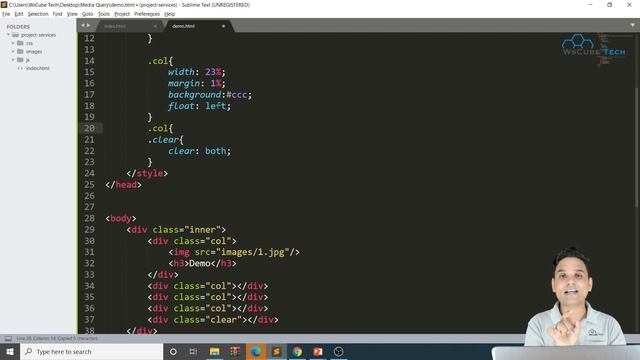Screen dimensions: 640x360
Task: Open Task View from the taskbar
Action: click(193, 352)
